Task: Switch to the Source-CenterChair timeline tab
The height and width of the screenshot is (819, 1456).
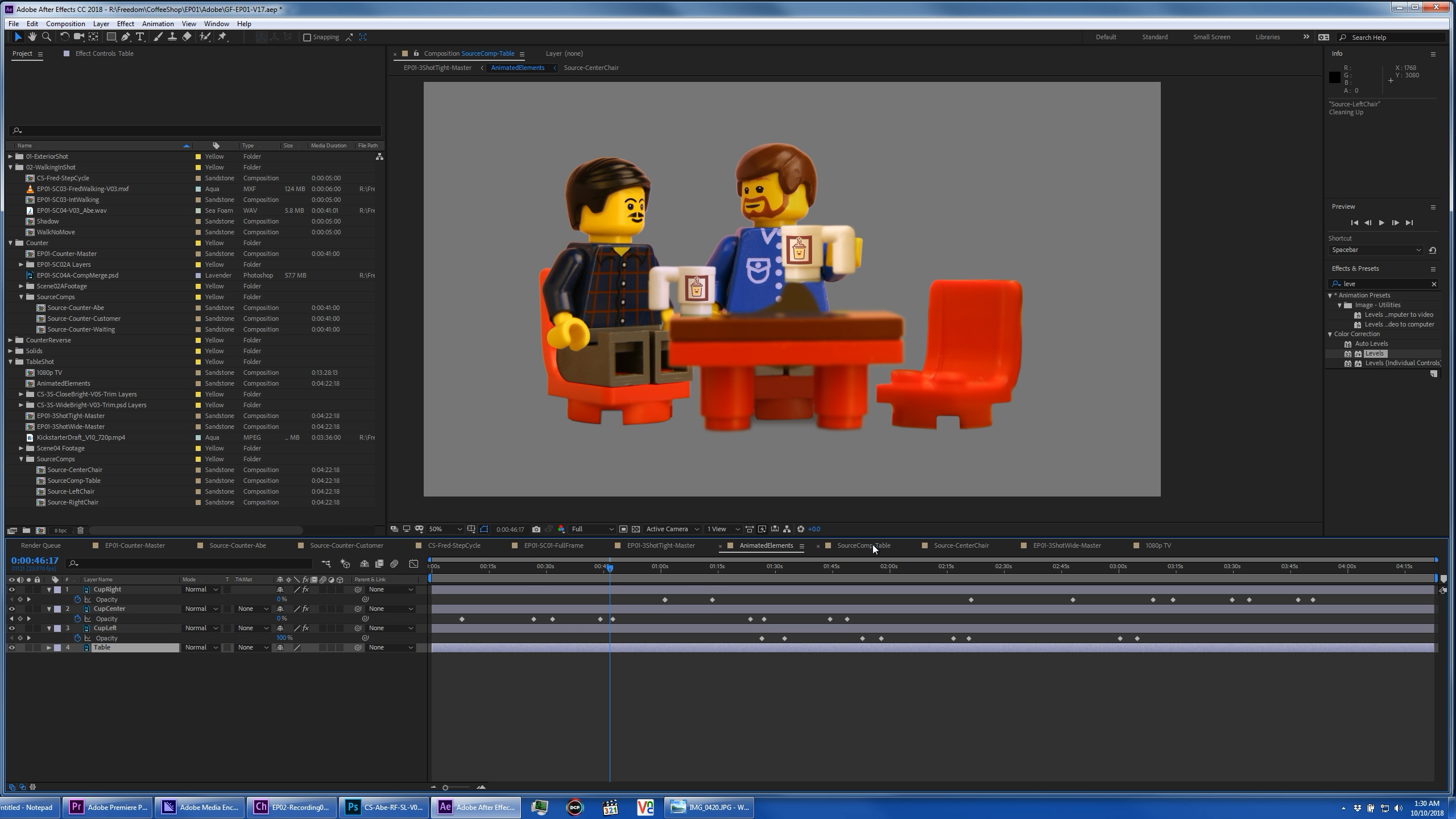Action: point(961,546)
